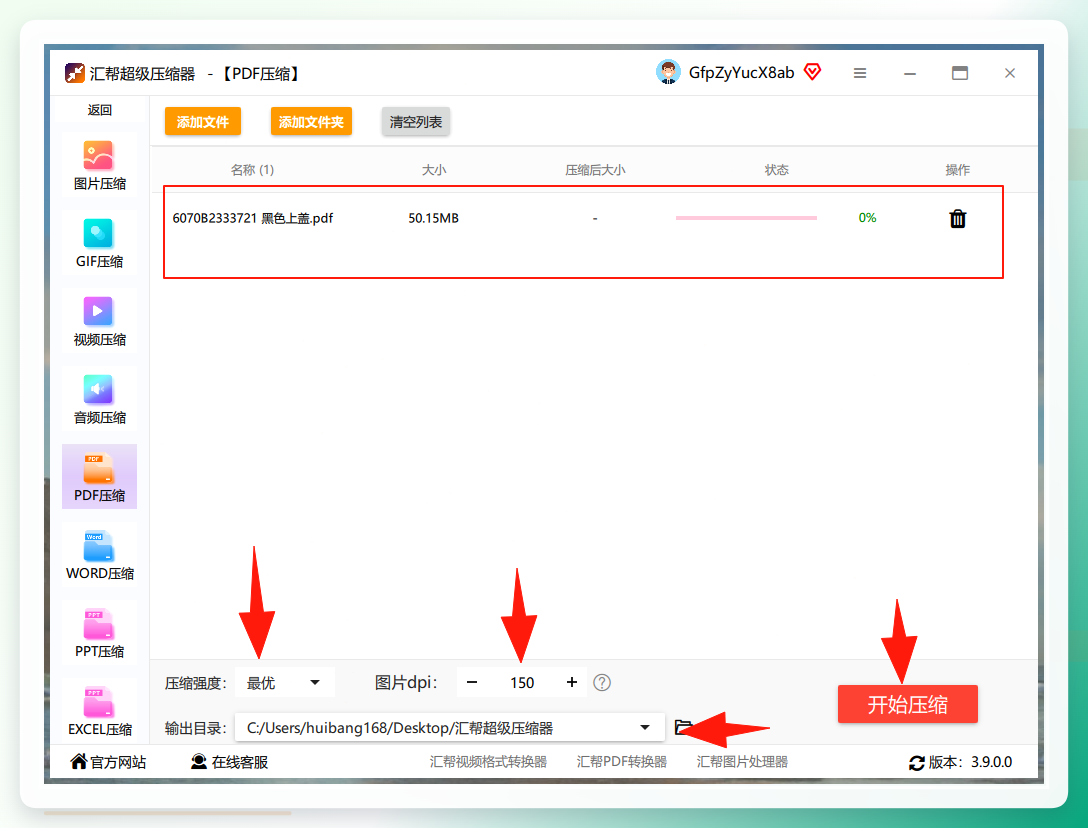The height and width of the screenshot is (828, 1088).
Task: Open the 压缩强度 dropdown showing 最优
Action: (284, 683)
